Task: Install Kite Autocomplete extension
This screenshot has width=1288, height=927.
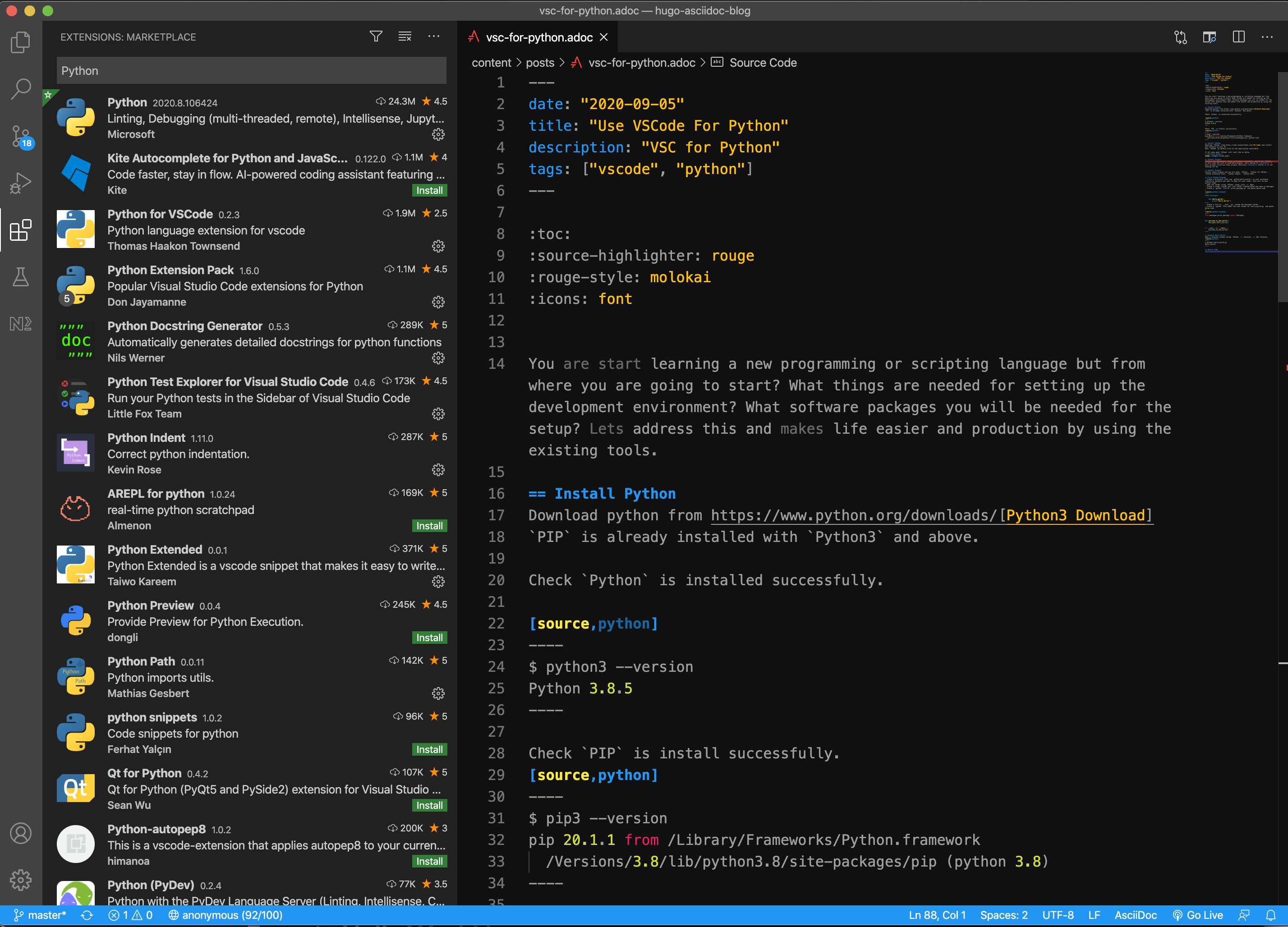Action: pyautogui.click(x=429, y=191)
